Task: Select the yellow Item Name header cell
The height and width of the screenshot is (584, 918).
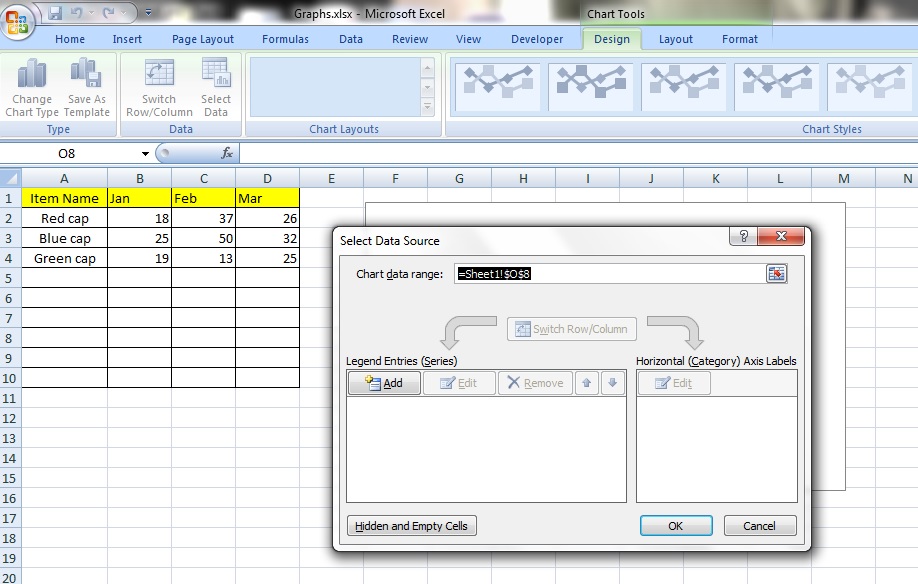Action: pos(64,198)
